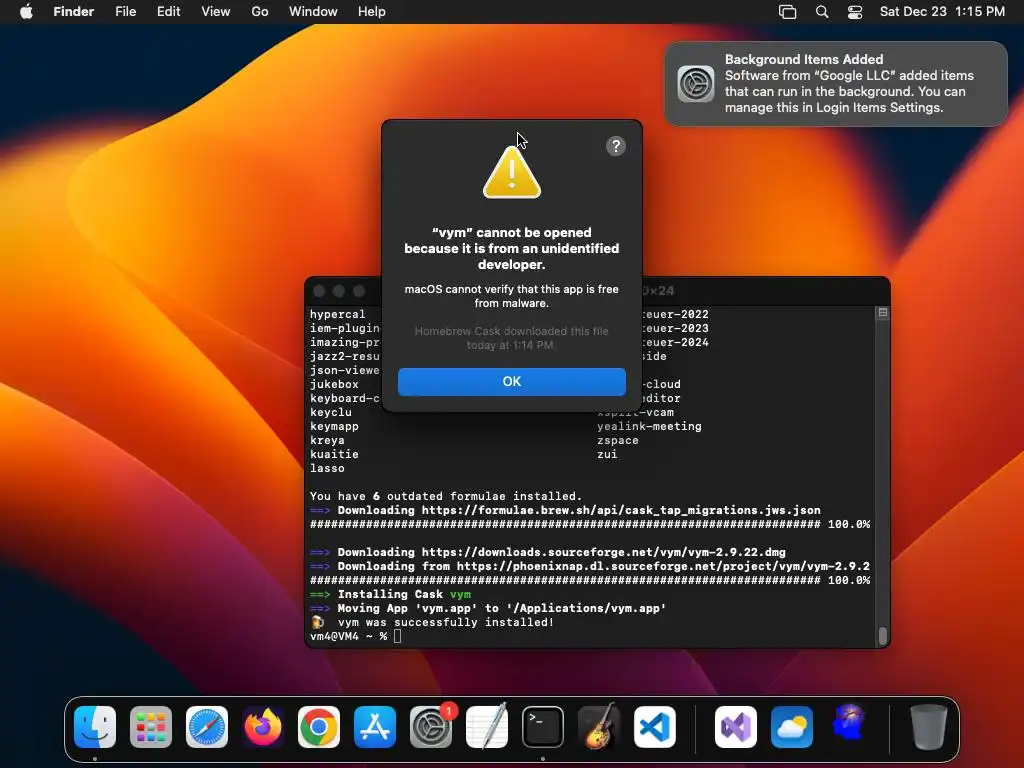Open Visual Studio from the Dock
The width and height of the screenshot is (1024, 768).
point(736,726)
